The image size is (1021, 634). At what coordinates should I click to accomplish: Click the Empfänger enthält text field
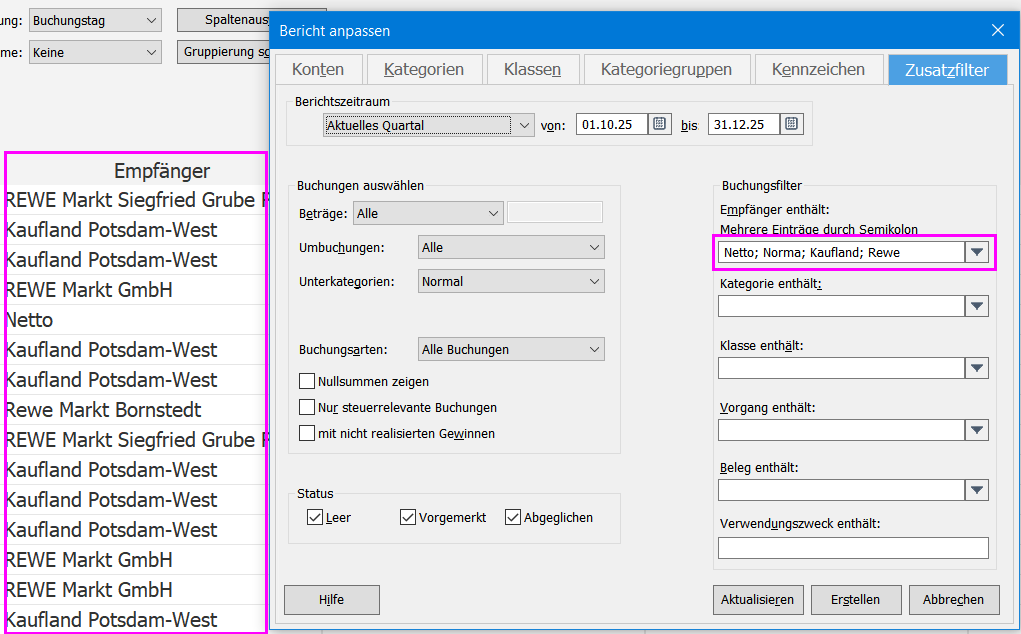pyautogui.click(x=841, y=252)
